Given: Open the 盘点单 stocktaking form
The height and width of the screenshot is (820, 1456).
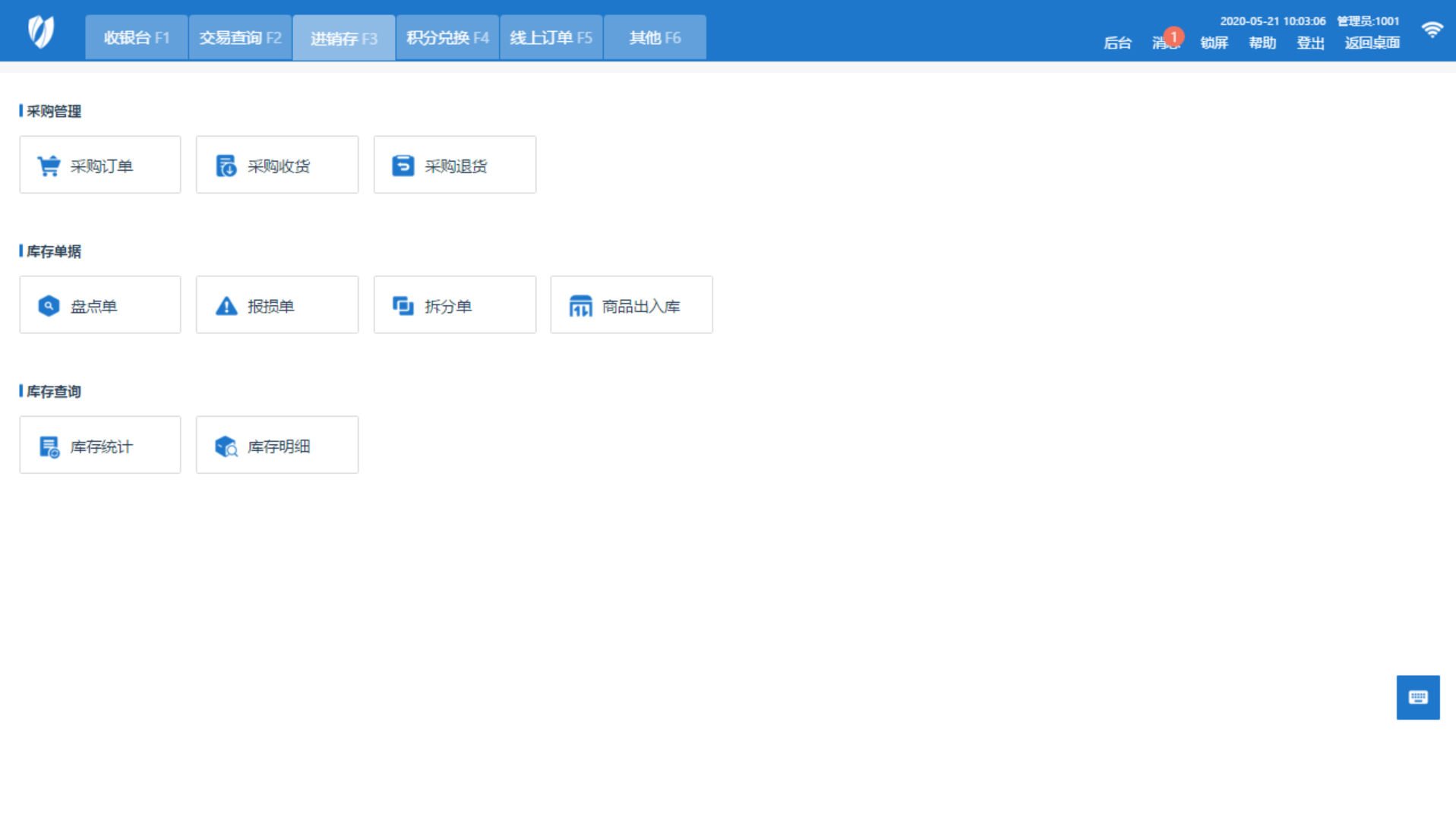Looking at the screenshot, I should 99,304.
